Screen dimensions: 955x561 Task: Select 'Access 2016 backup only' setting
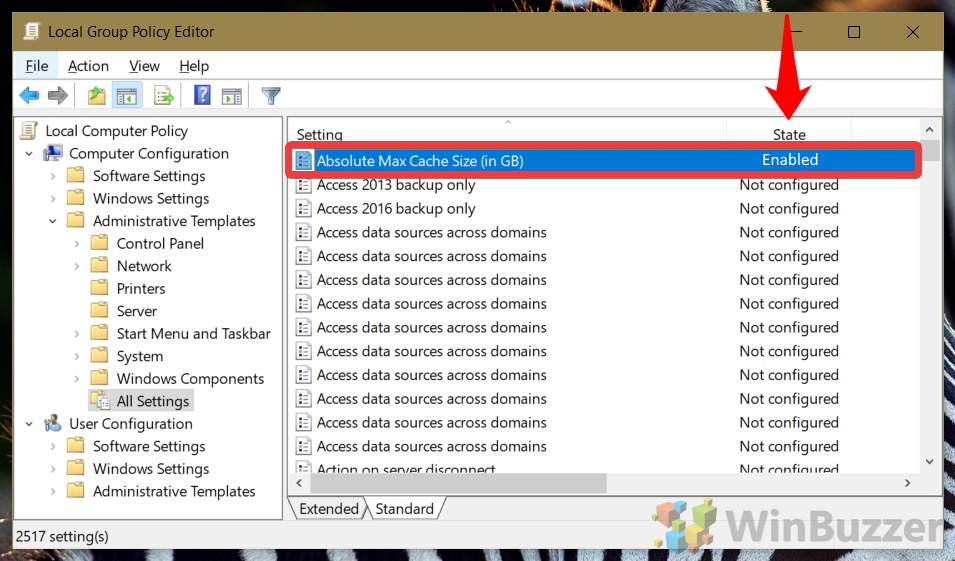395,209
